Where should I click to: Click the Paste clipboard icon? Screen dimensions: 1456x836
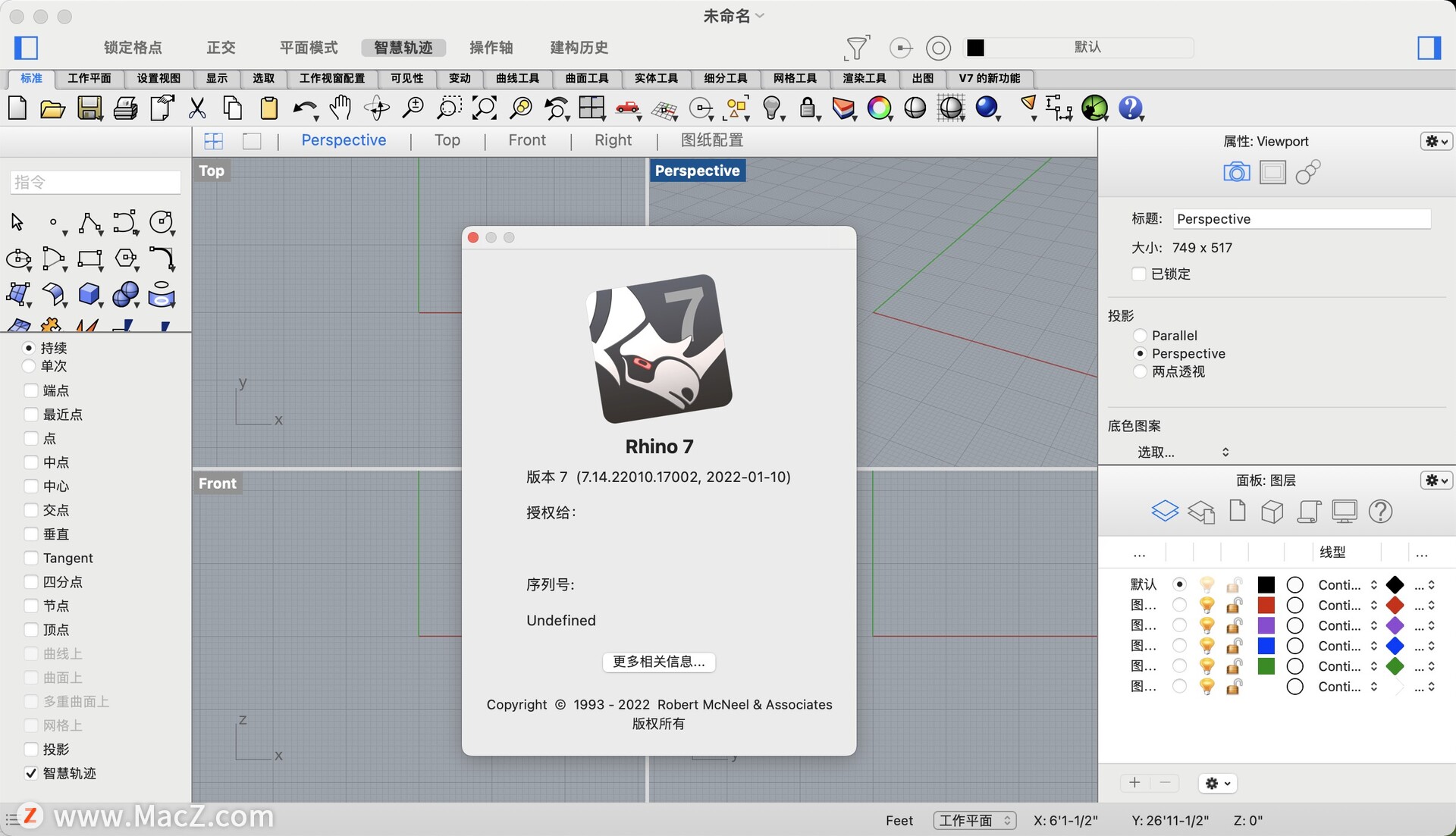tap(269, 108)
